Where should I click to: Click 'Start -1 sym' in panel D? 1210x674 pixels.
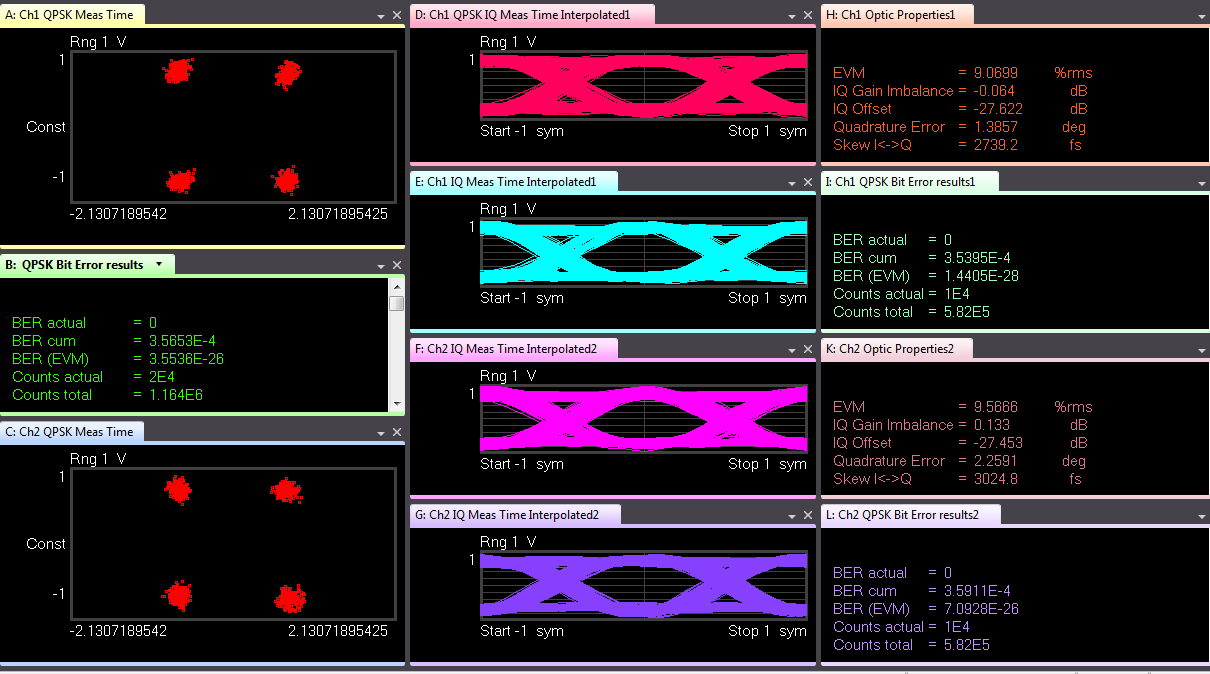click(522, 131)
